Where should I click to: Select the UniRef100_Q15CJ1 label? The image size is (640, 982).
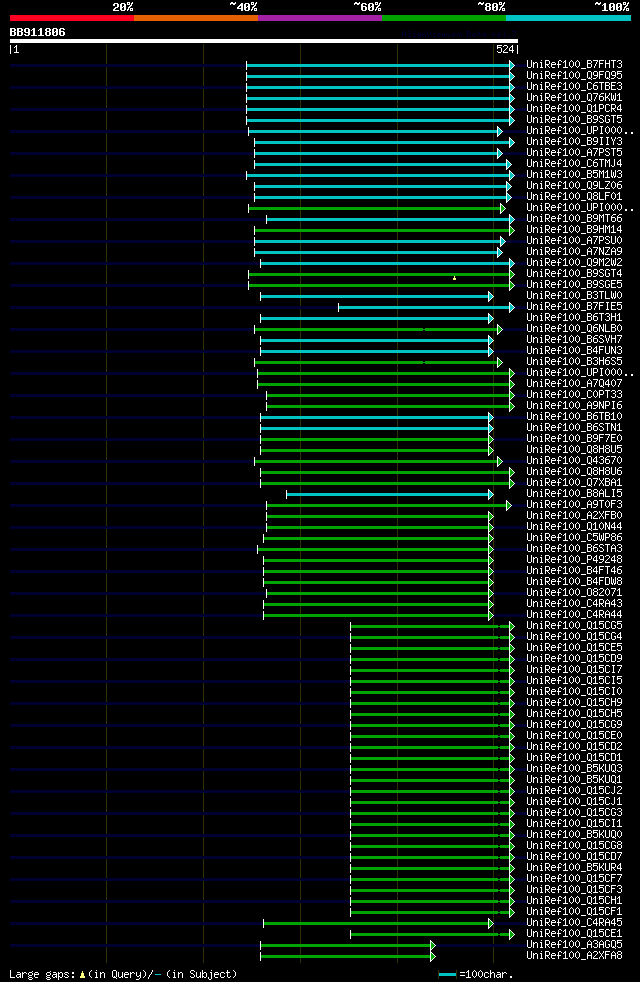point(574,802)
